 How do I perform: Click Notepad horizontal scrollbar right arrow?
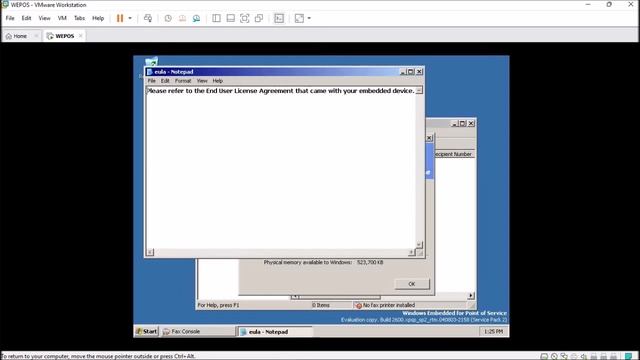tap(411, 252)
